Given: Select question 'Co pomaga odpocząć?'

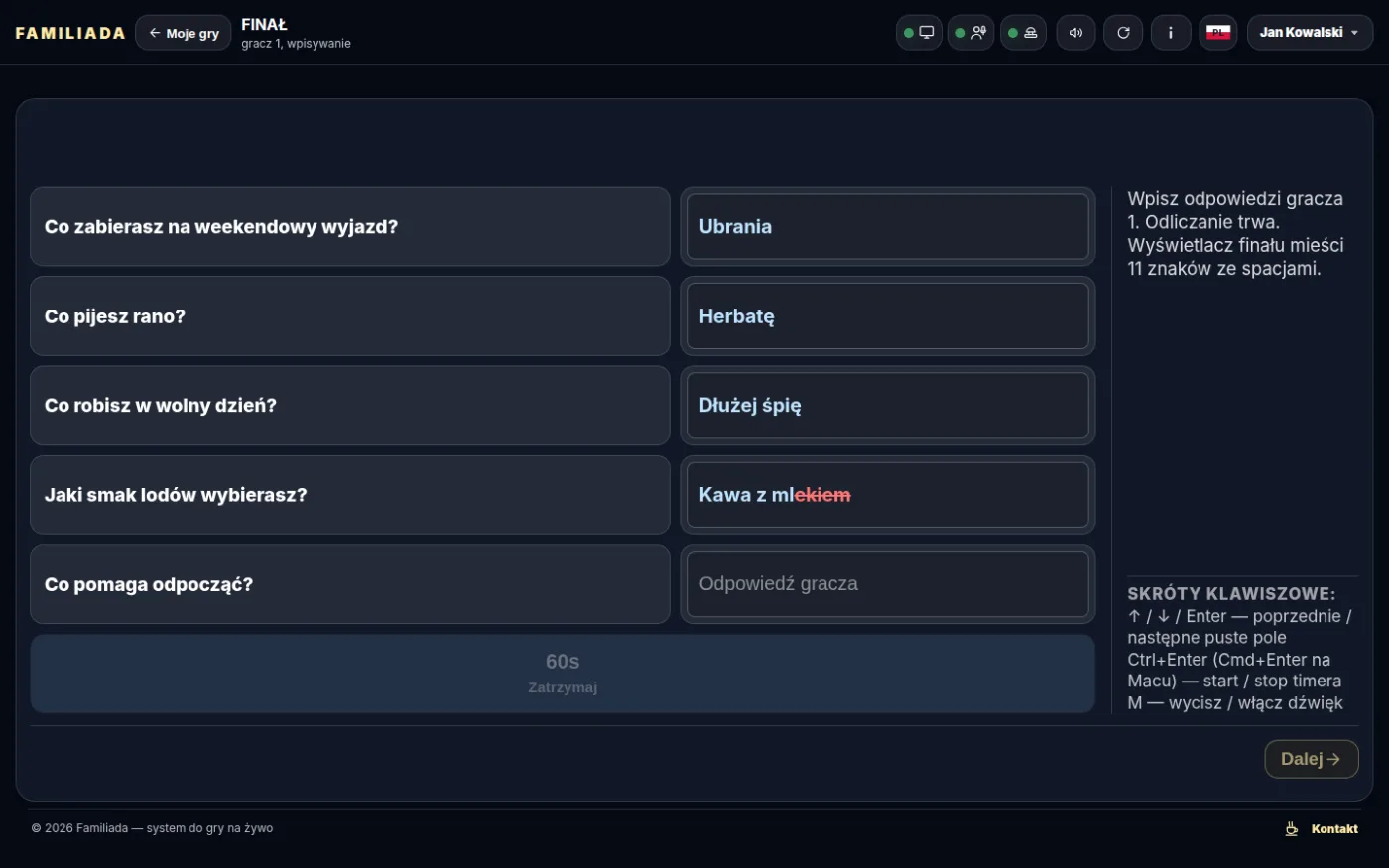Looking at the screenshot, I should tap(350, 584).
